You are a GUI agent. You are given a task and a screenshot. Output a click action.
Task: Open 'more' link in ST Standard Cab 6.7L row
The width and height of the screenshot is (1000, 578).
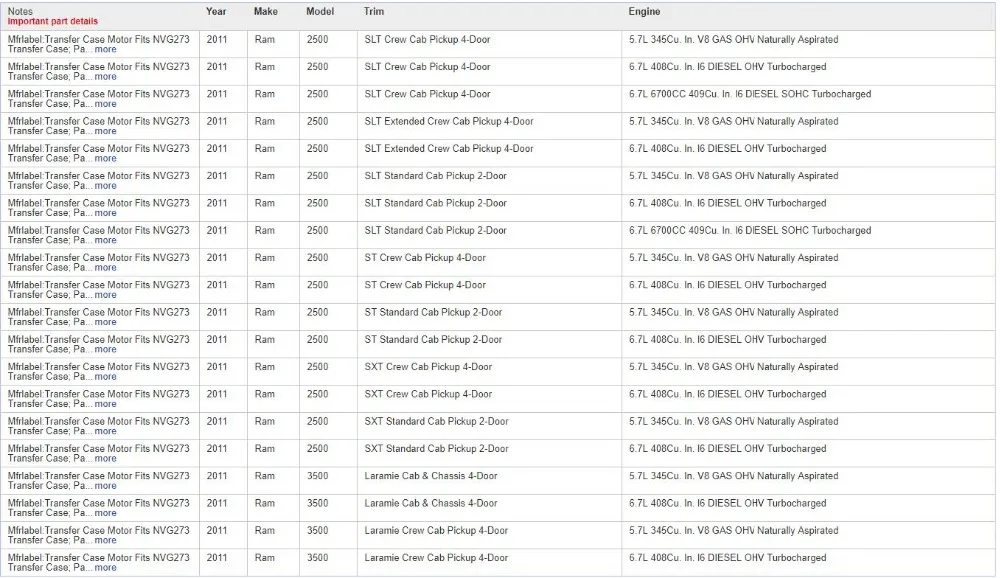point(105,350)
